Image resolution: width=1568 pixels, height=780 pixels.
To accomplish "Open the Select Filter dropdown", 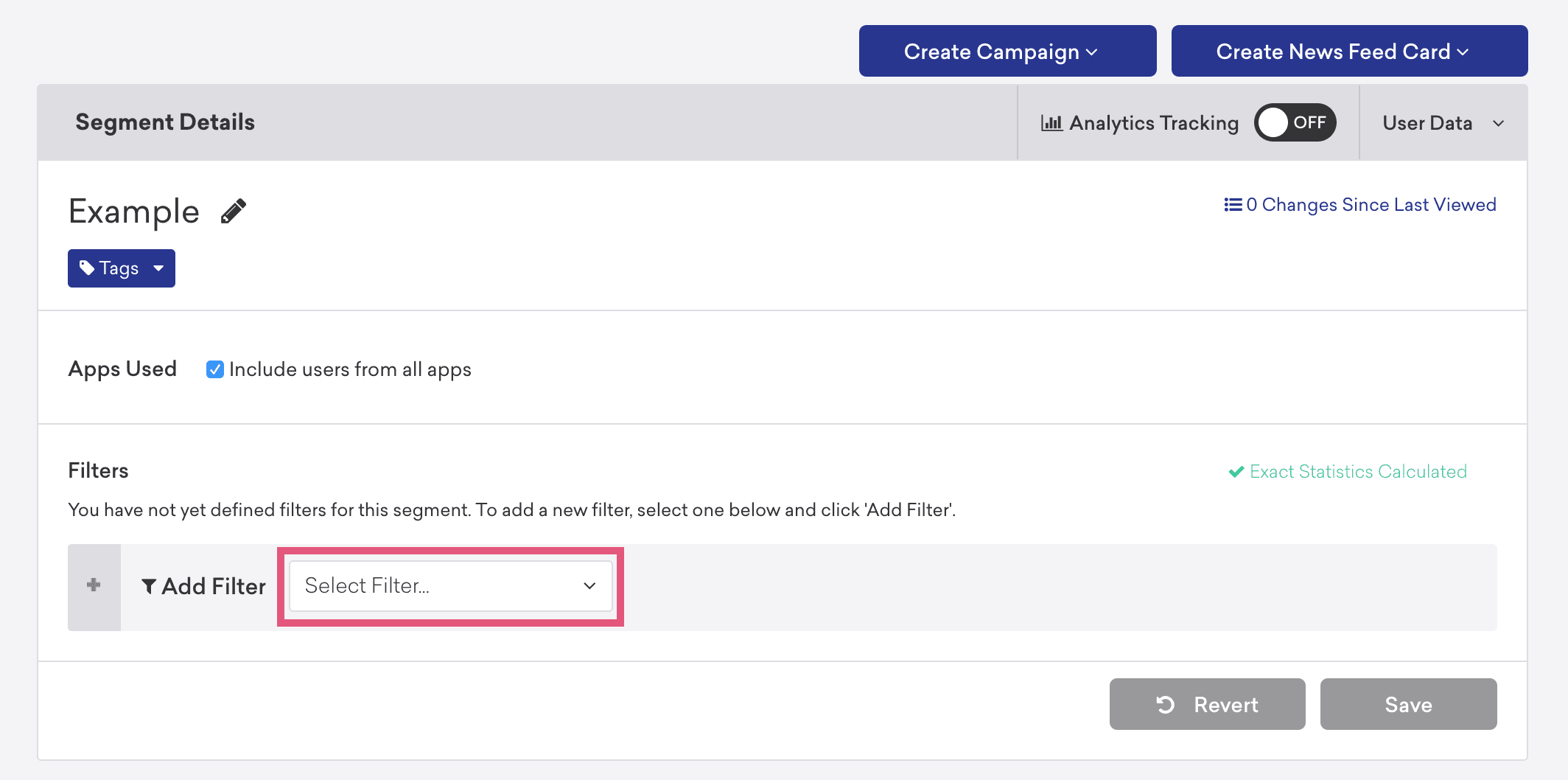I will pos(450,586).
